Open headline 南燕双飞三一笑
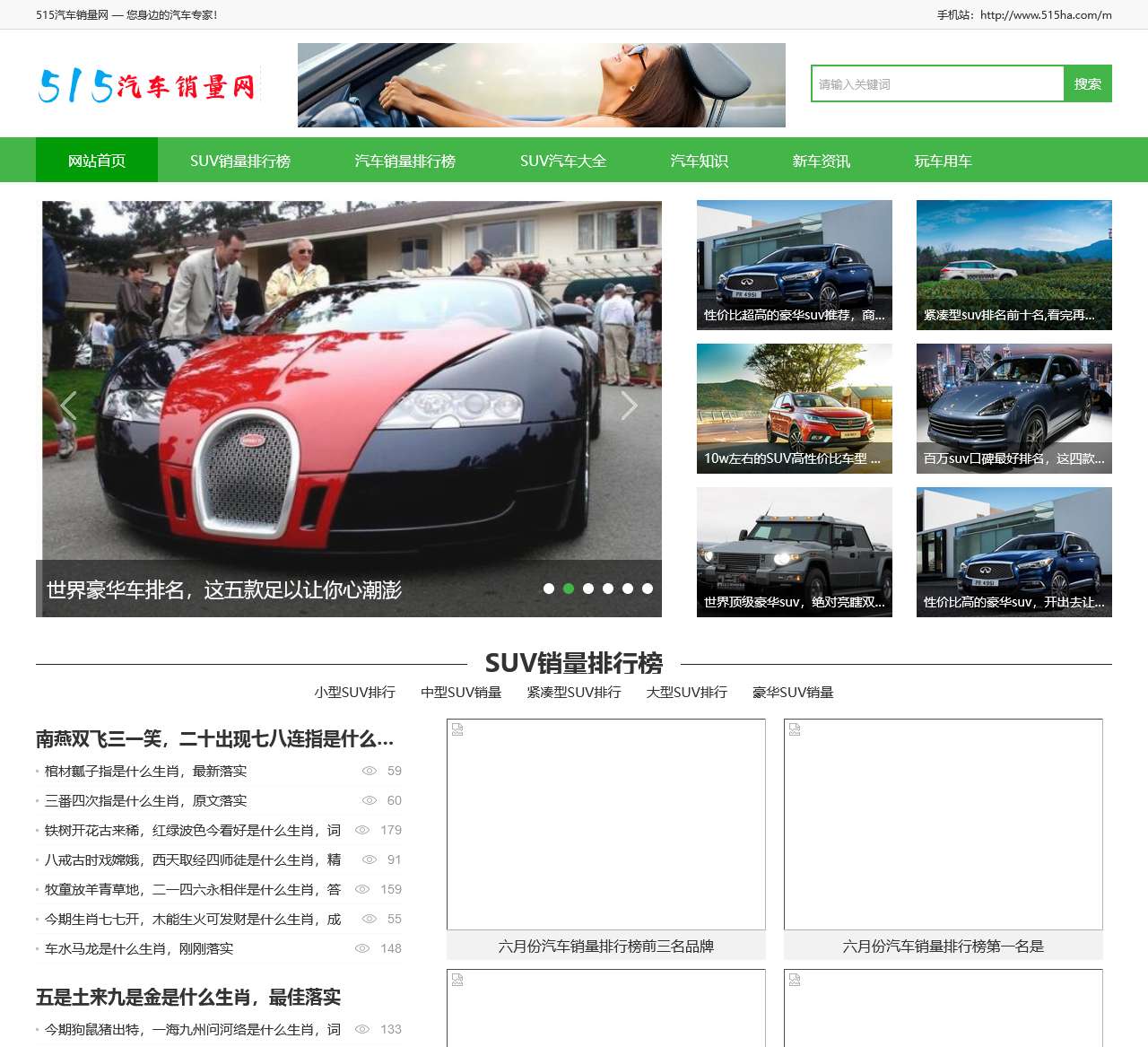The height and width of the screenshot is (1047, 1148). (215, 738)
